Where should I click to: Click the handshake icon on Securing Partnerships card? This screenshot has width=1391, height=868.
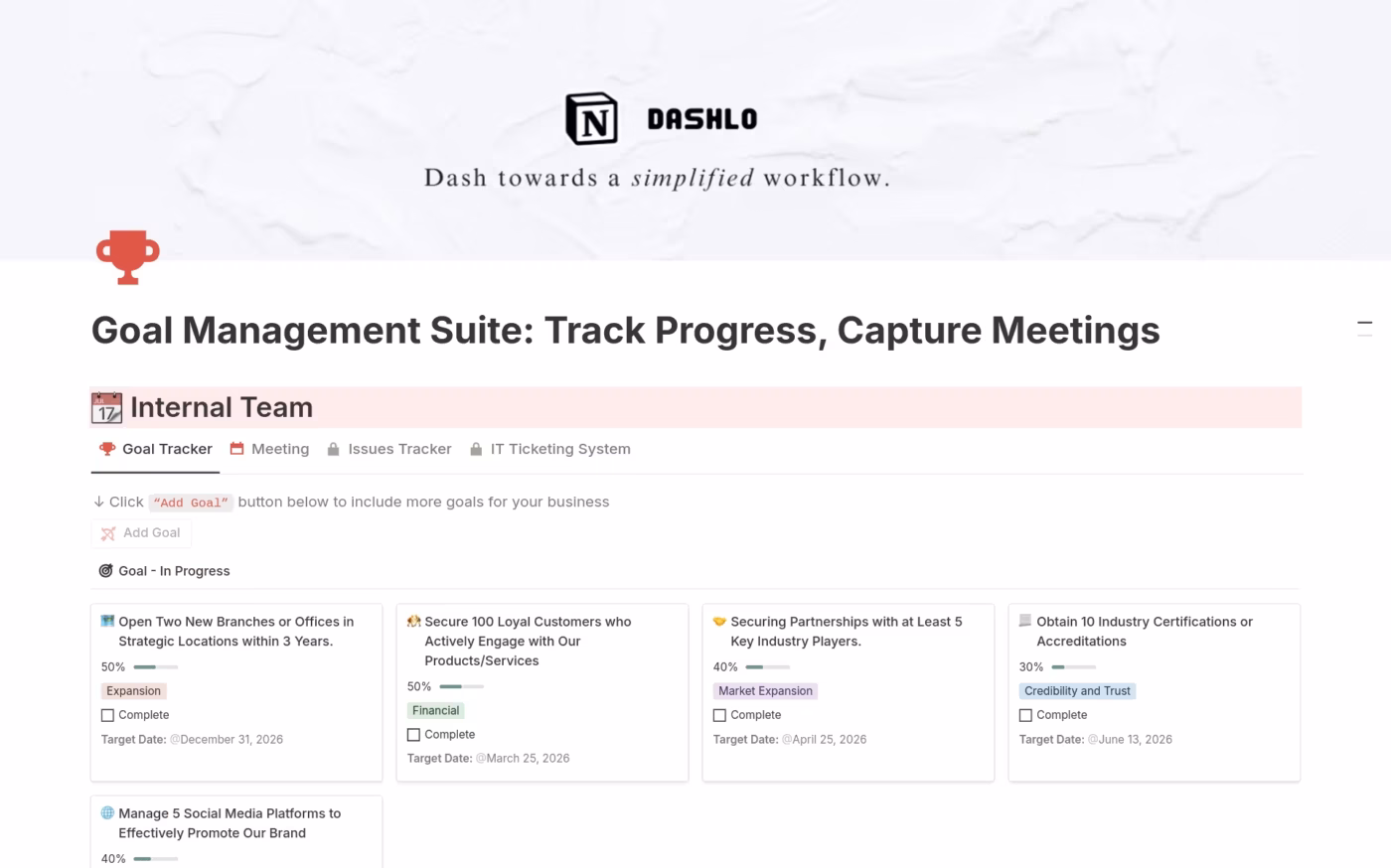719,621
